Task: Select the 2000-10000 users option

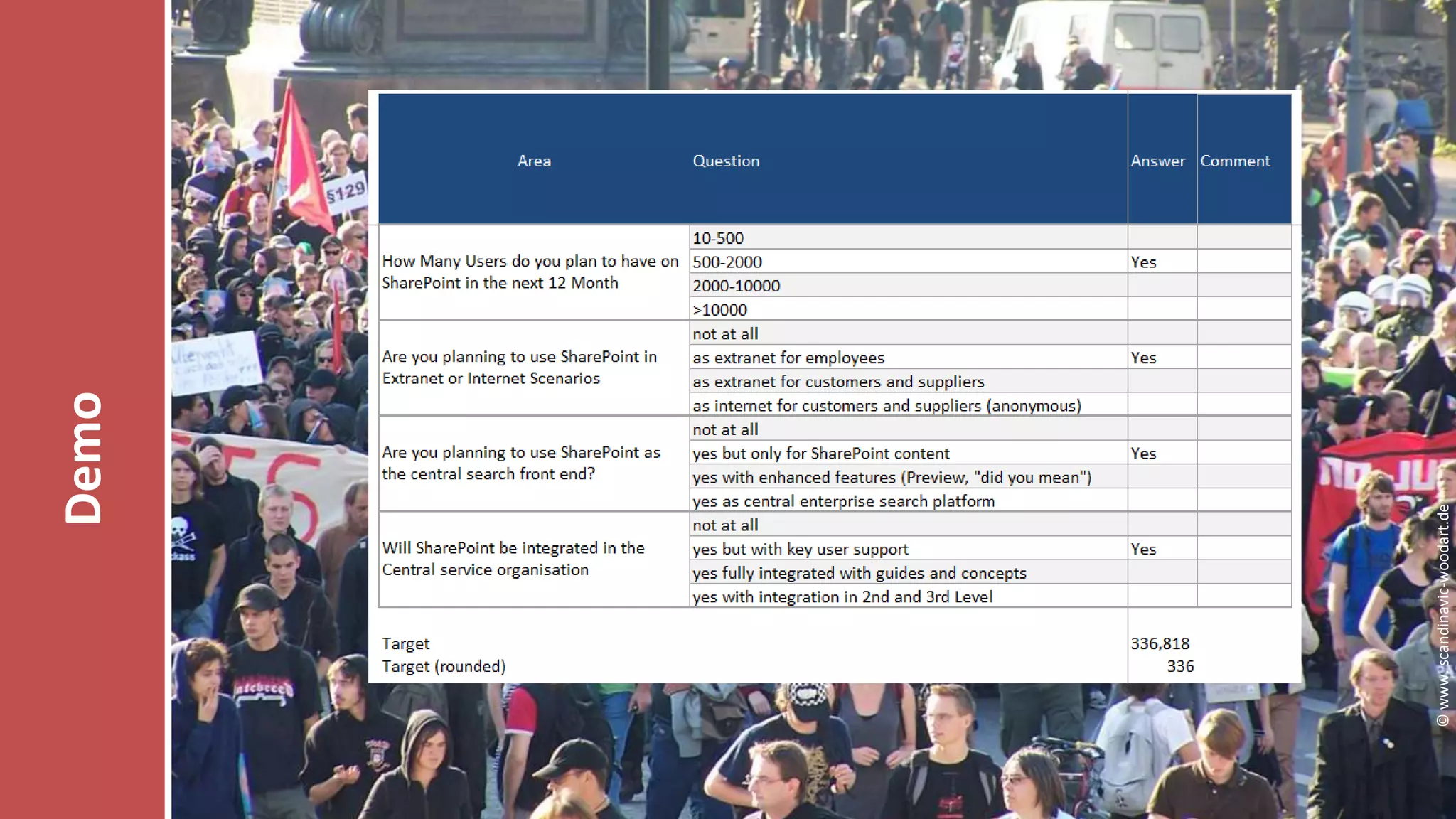Action: point(737,286)
